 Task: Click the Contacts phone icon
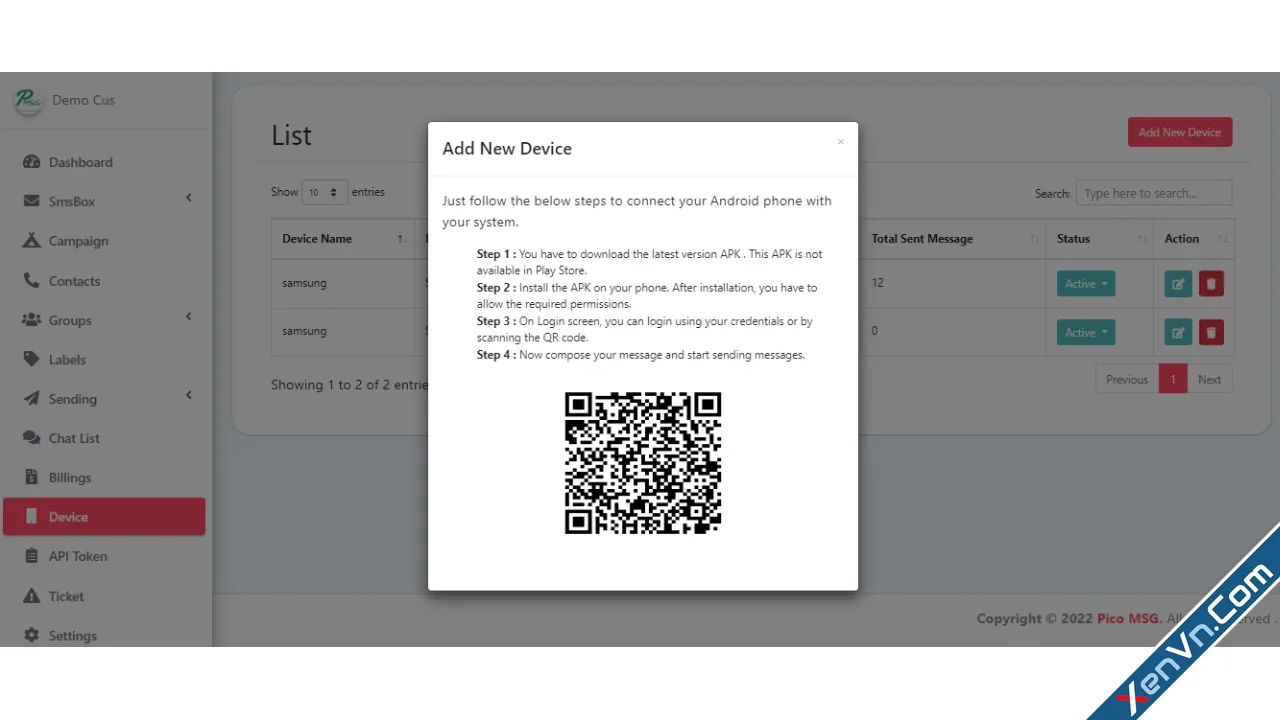pos(31,281)
